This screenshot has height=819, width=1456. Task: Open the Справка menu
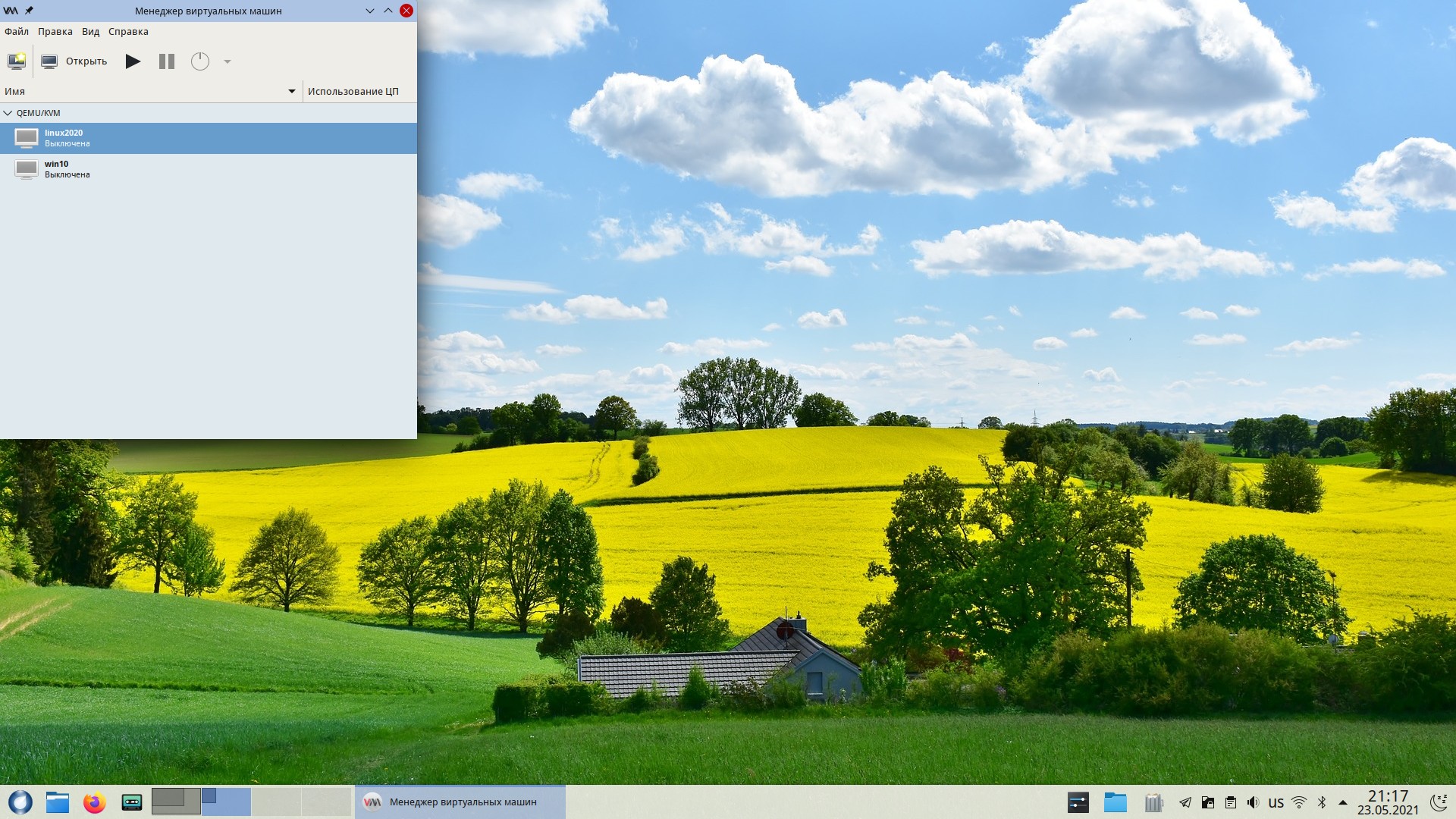[x=128, y=32]
